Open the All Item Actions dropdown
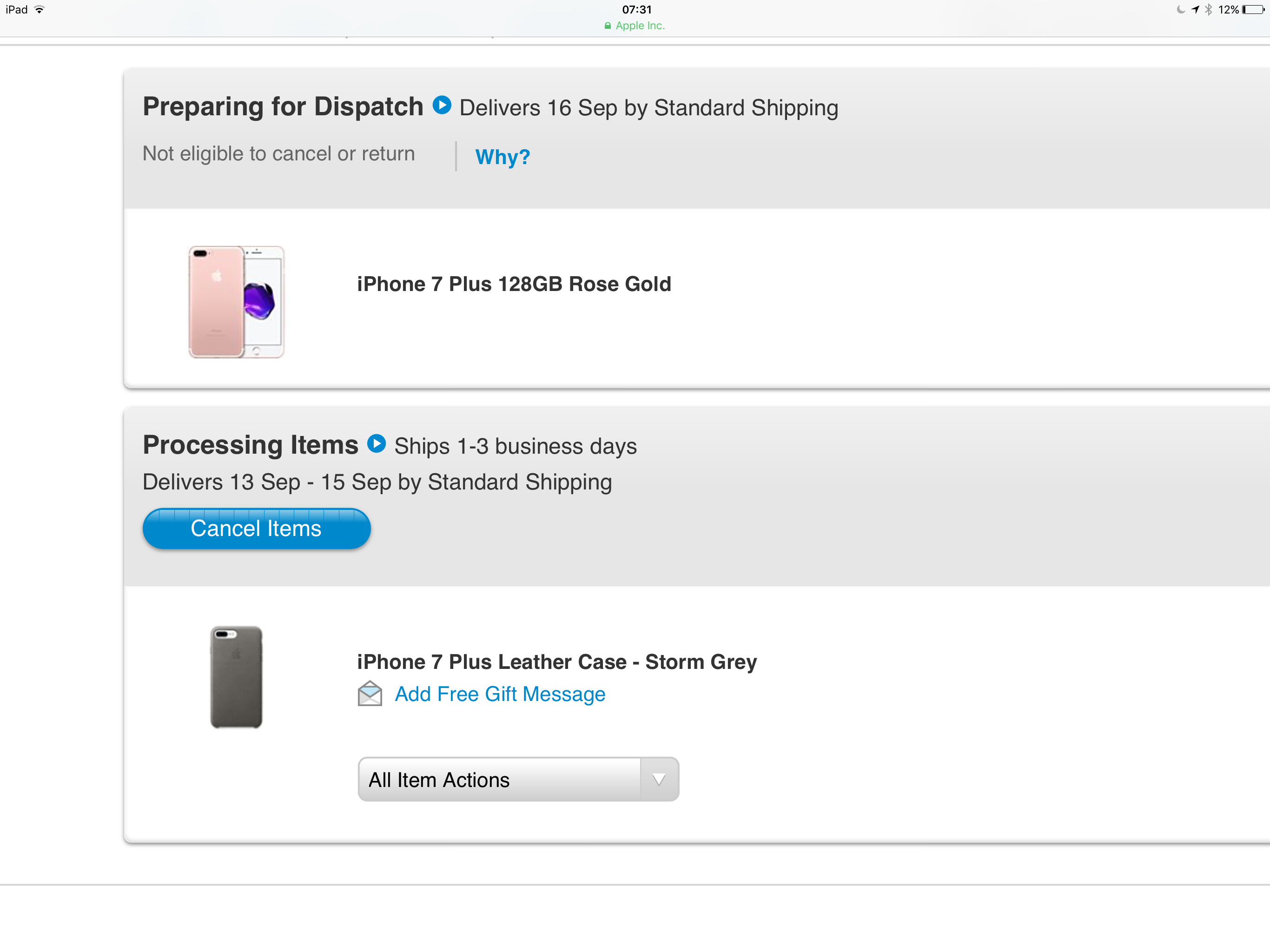This screenshot has width=1270, height=952. tap(498, 779)
